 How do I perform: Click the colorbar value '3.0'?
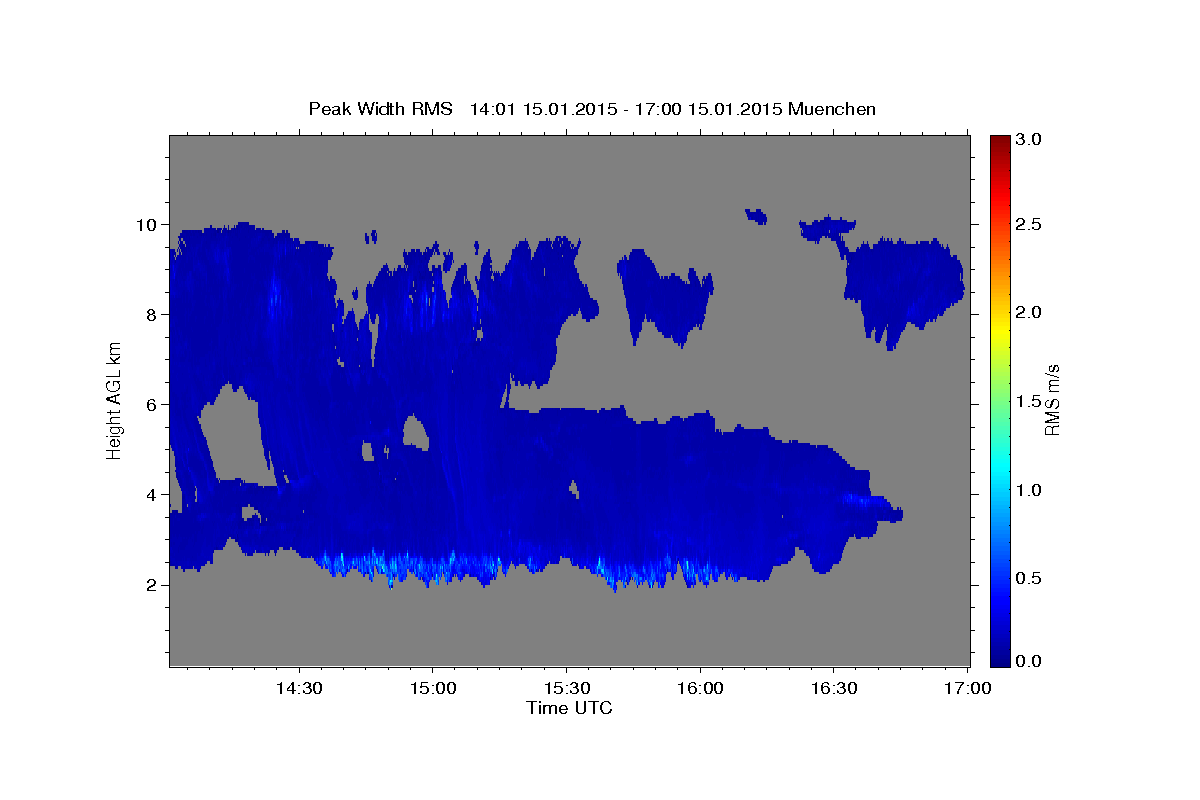coord(1029,139)
